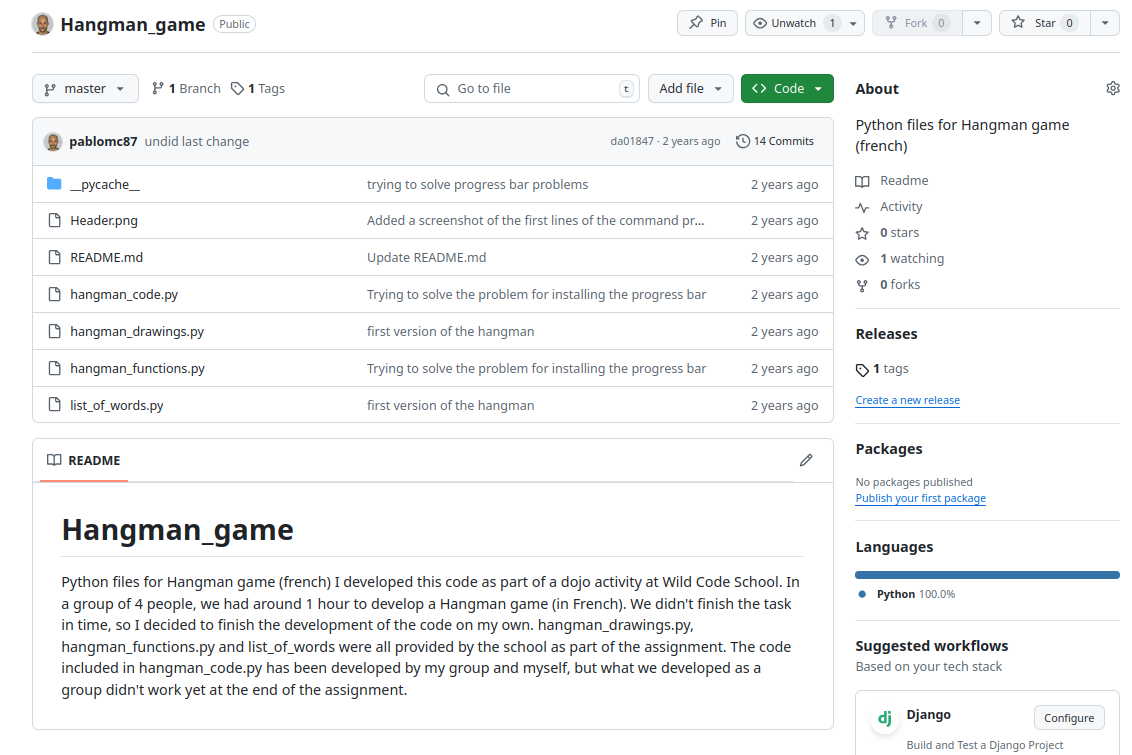
Task: Open 'trying to solve progress bar problems' commit
Action: (477, 185)
